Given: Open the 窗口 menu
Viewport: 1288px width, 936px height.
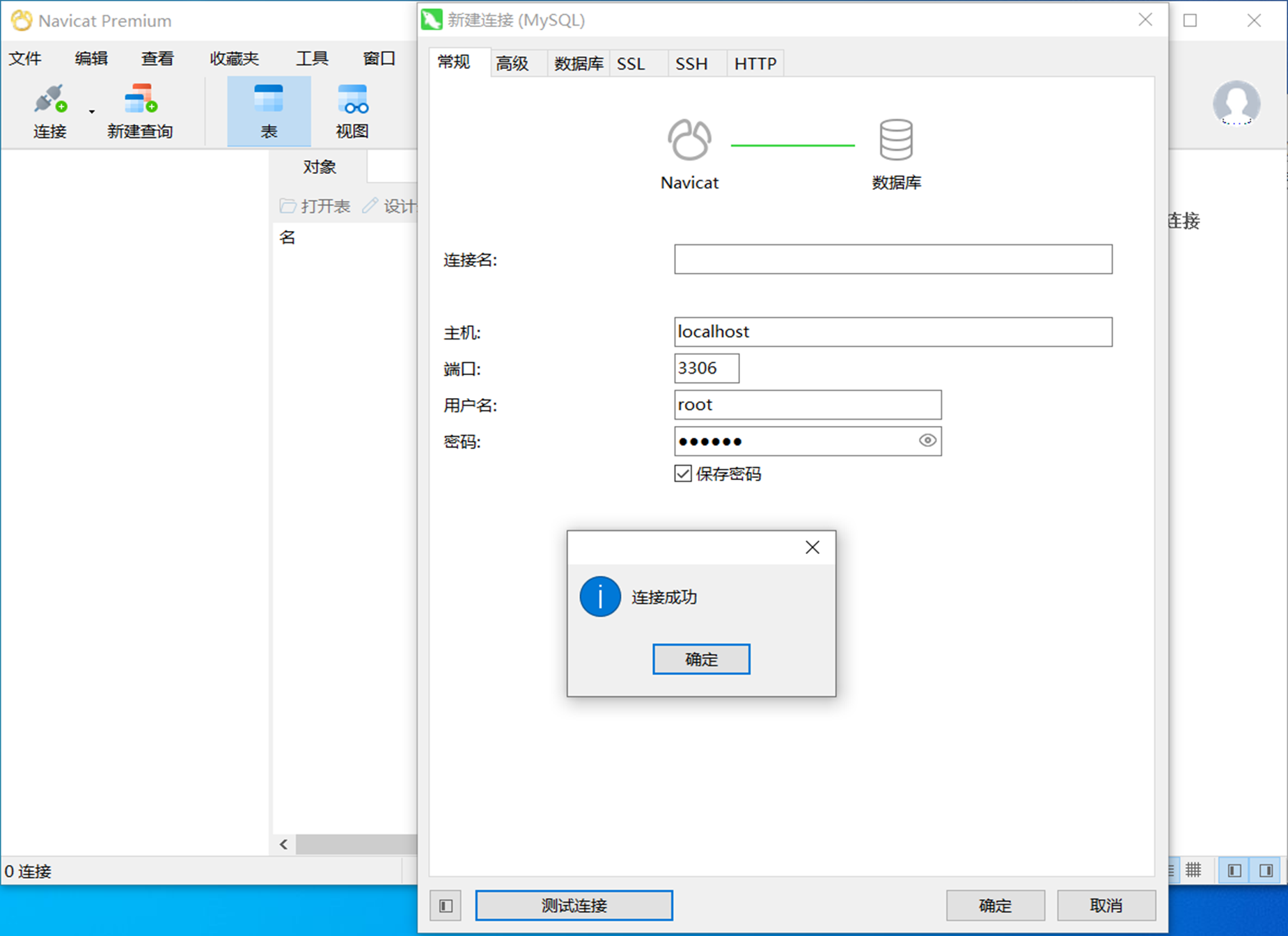Looking at the screenshot, I should (379, 58).
